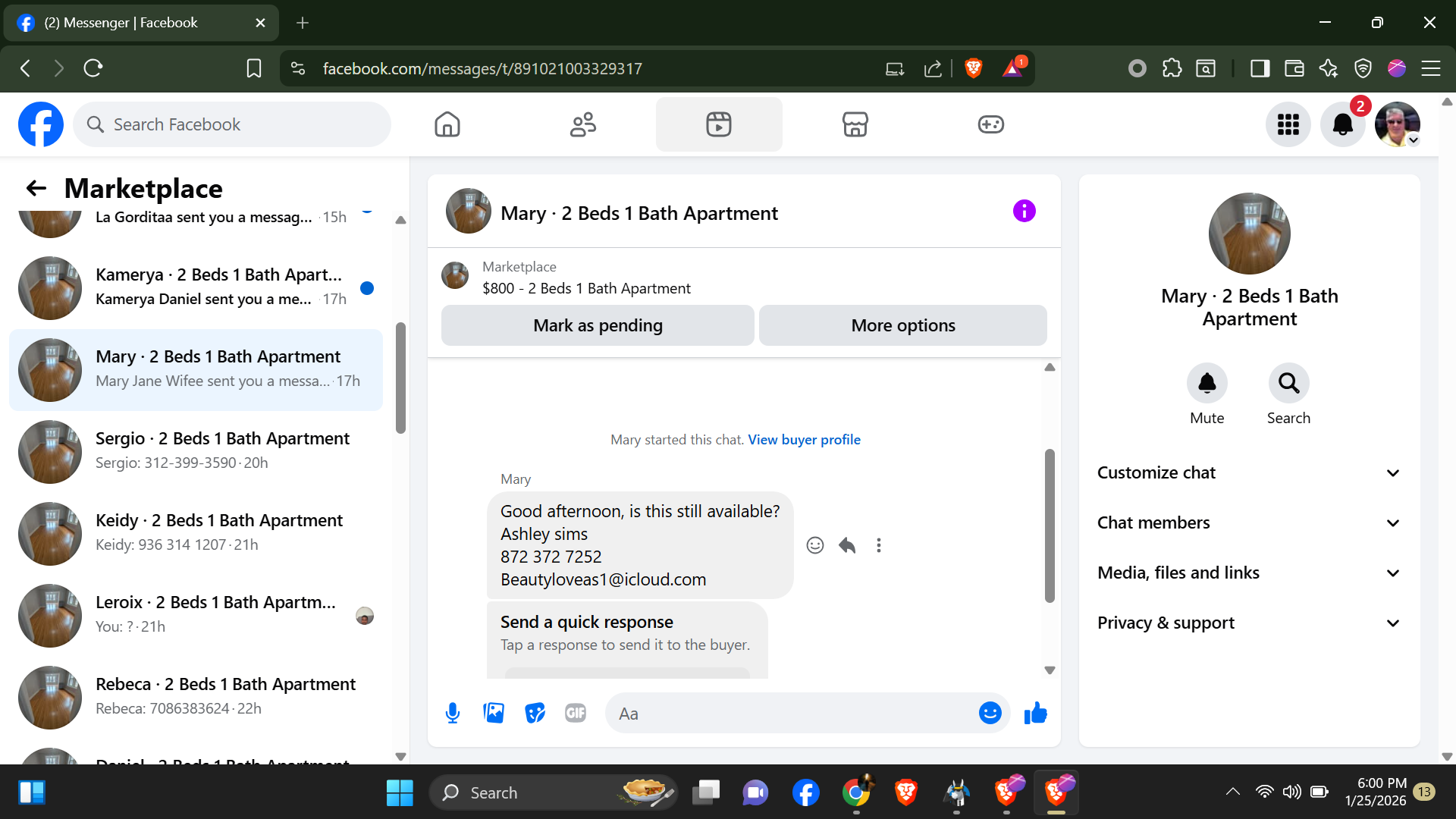Click the conversation list scrollbar thumb
This screenshot has width=1456, height=819.
400,378
